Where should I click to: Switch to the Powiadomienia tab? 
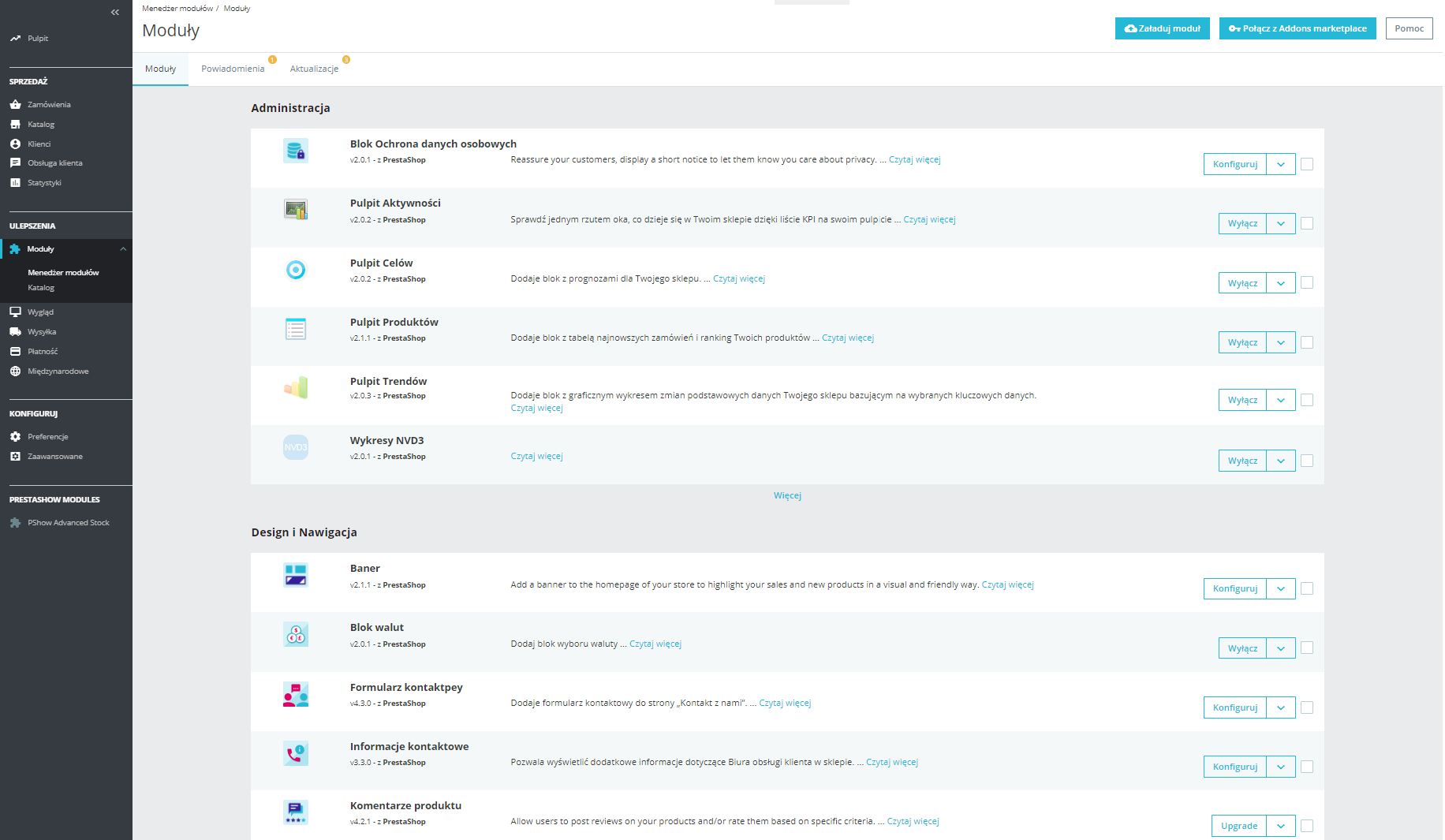click(x=233, y=69)
